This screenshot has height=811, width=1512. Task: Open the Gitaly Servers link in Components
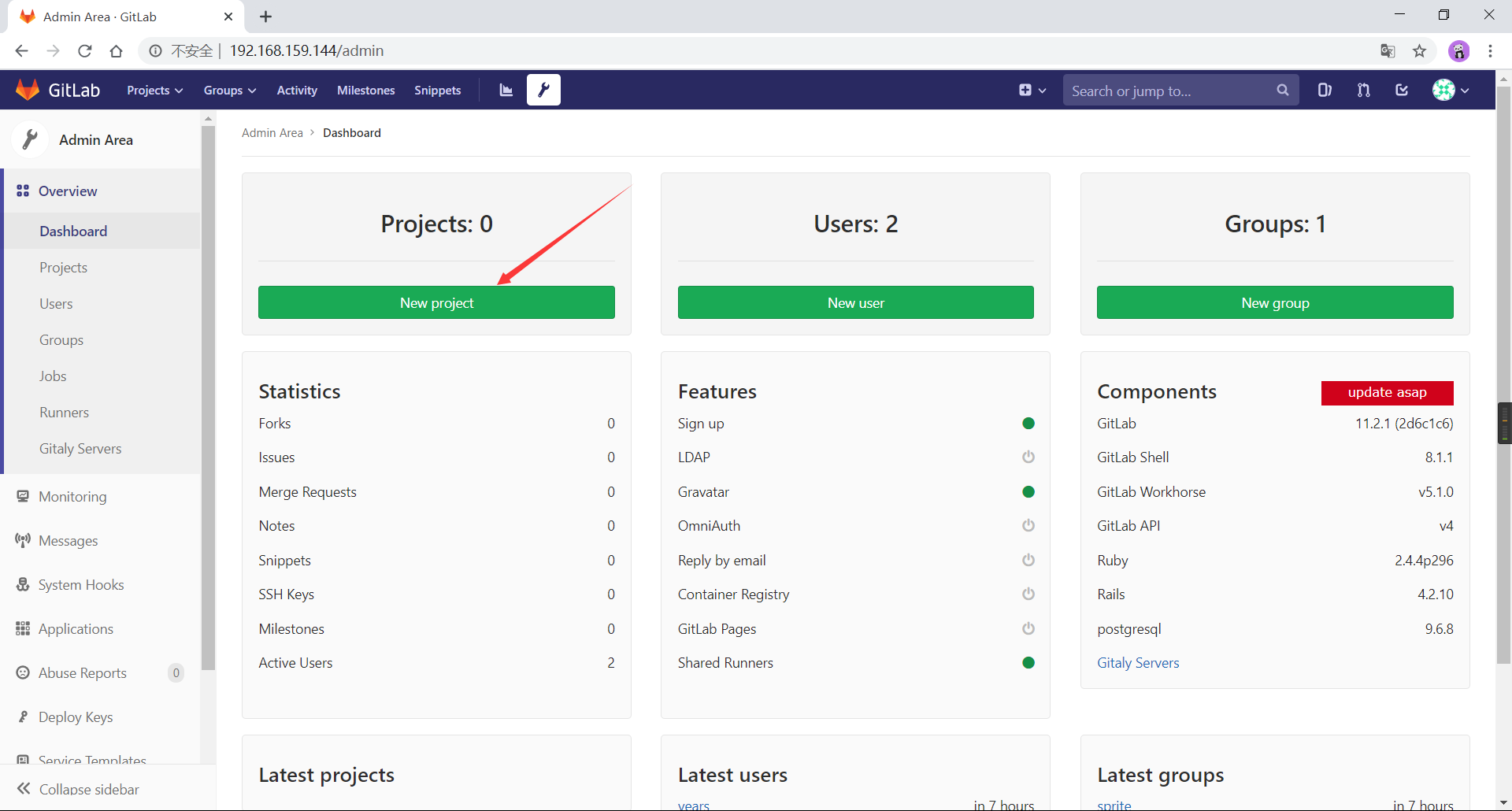(x=1138, y=663)
